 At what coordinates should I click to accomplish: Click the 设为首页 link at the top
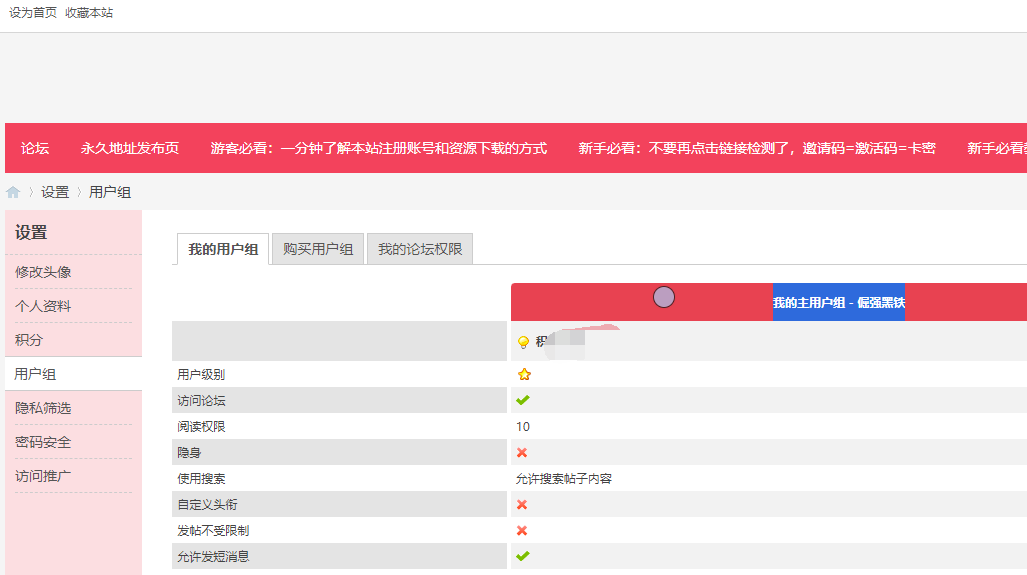tap(33, 12)
